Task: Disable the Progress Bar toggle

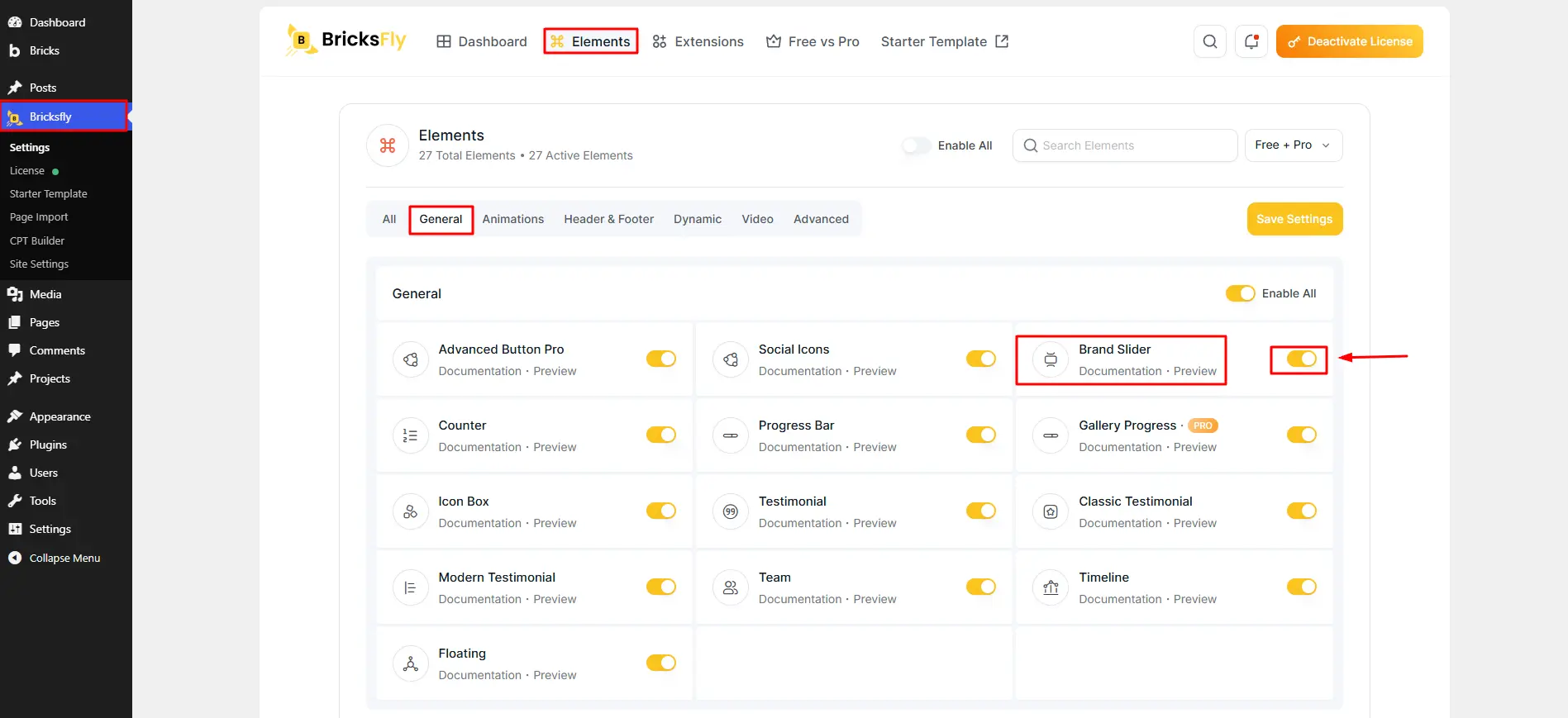Action: click(x=981, y=435)
